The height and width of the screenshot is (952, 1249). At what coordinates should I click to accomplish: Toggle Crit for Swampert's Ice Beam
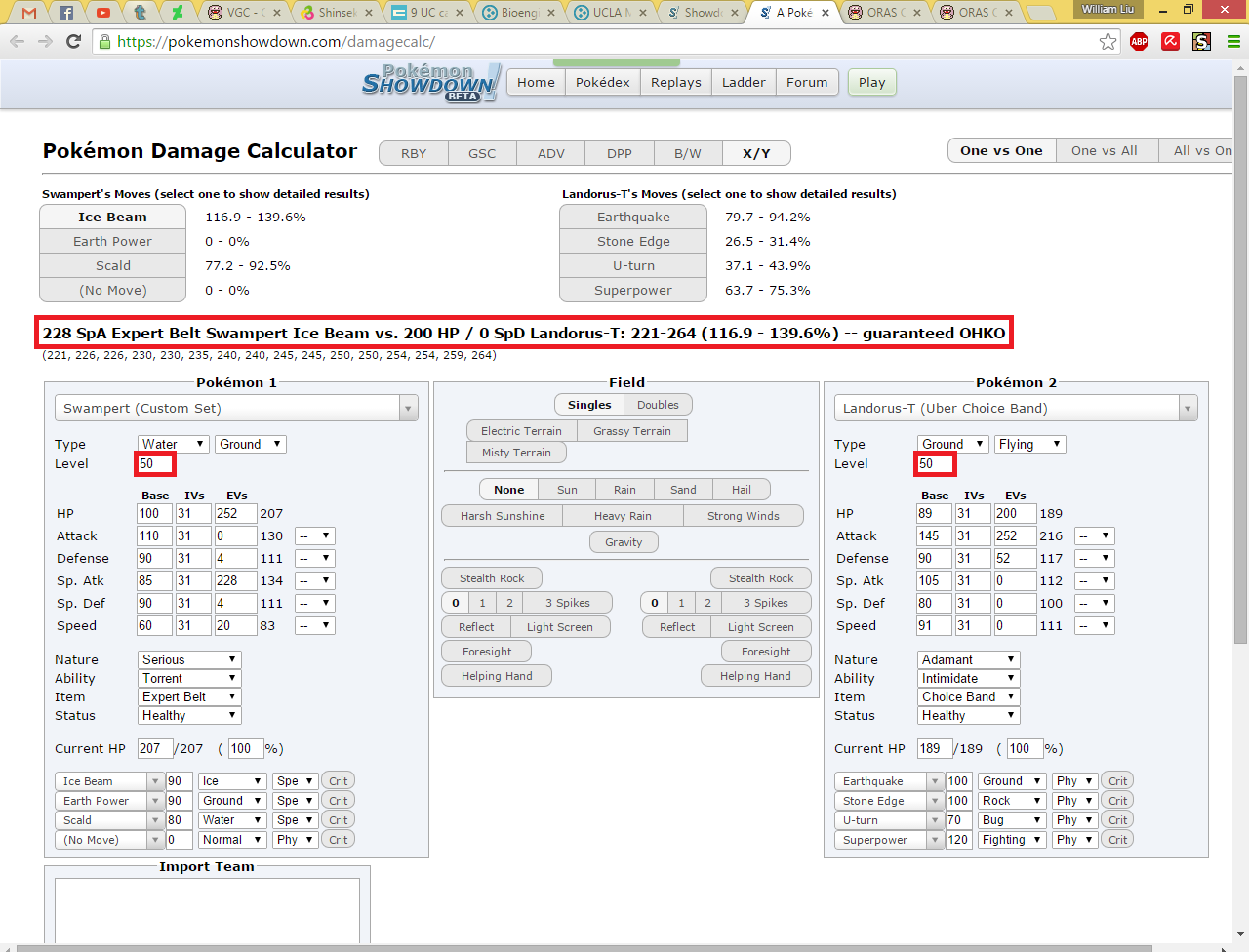tap(338, 781)
